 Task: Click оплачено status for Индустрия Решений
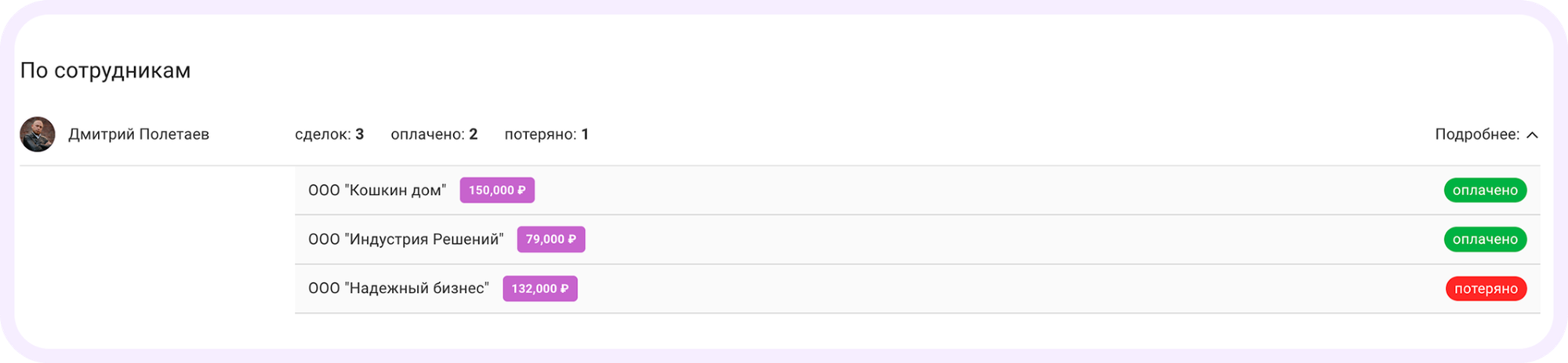pos(1485,240)
